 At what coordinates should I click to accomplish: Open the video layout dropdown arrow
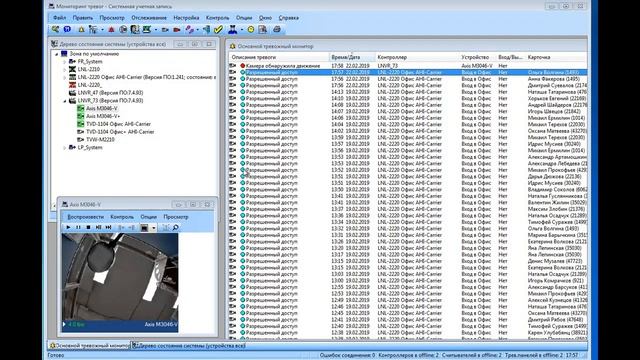153,228
